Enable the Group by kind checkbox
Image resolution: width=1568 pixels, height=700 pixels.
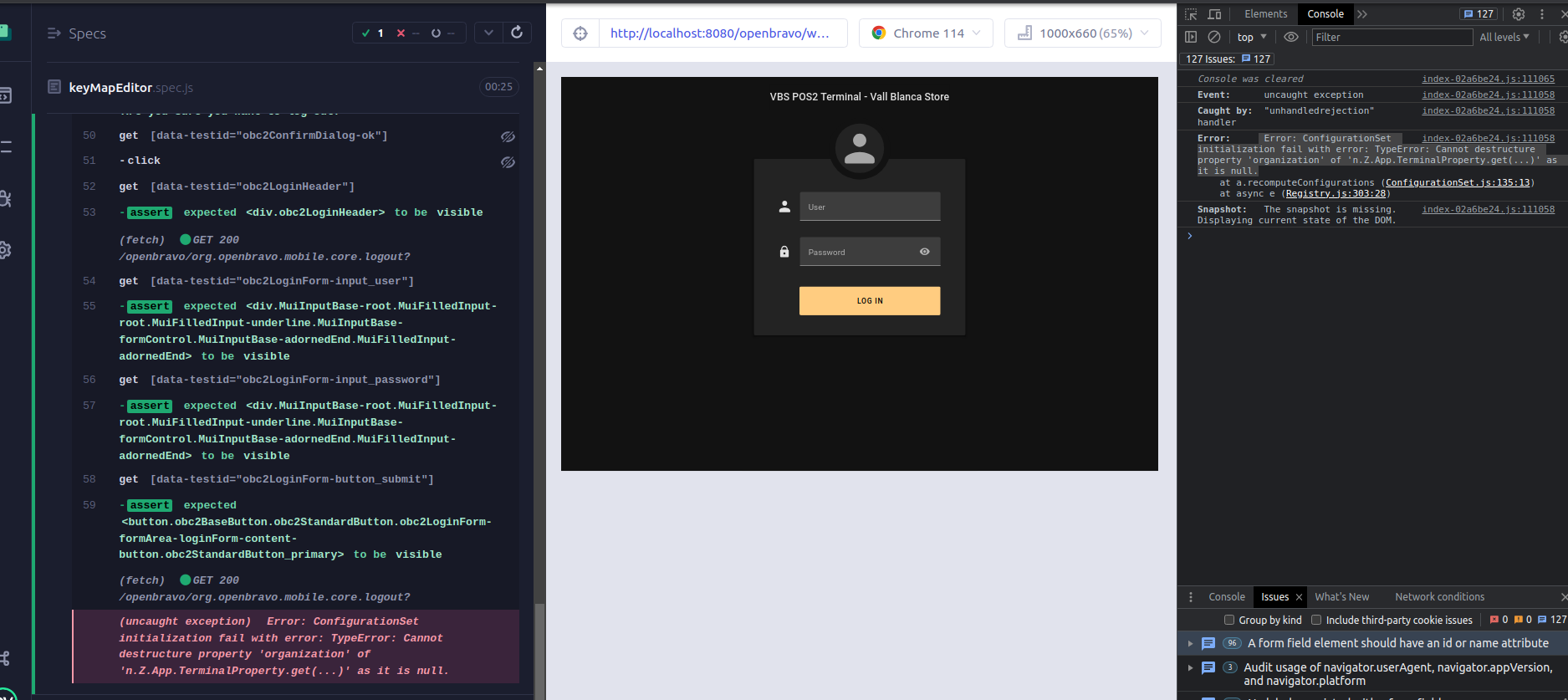click(1229, 620)
